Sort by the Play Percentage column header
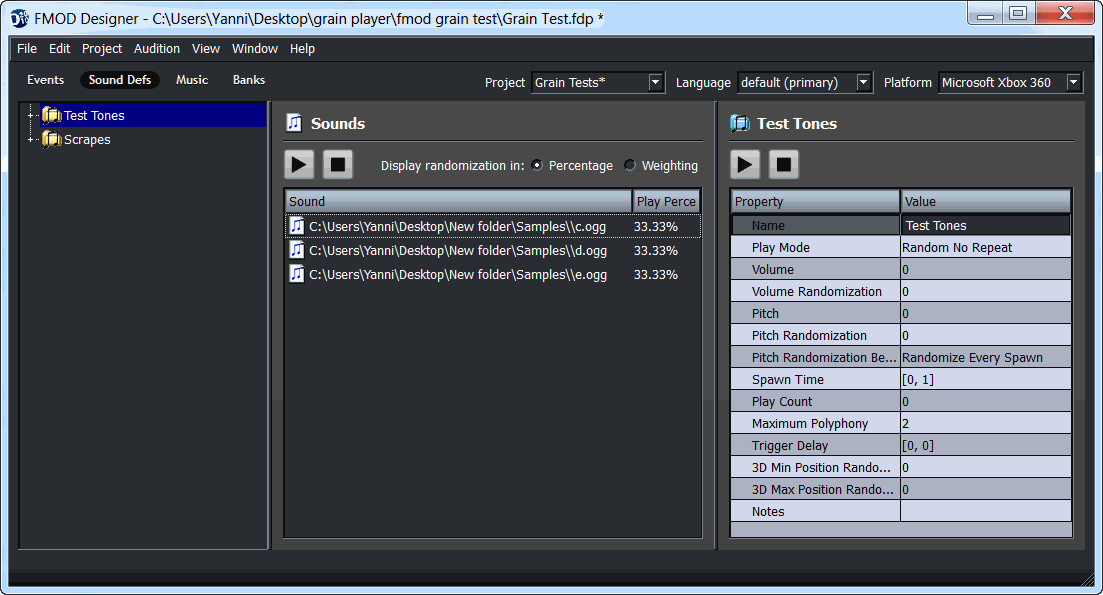Viewport: 1103px width, 595px height. [x=666, y=201]
